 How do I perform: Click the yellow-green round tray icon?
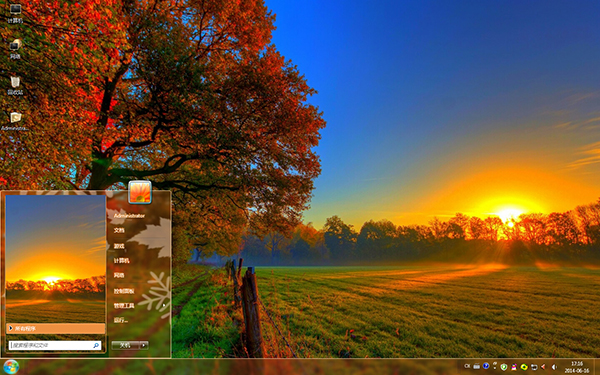[x=524, y=367]
